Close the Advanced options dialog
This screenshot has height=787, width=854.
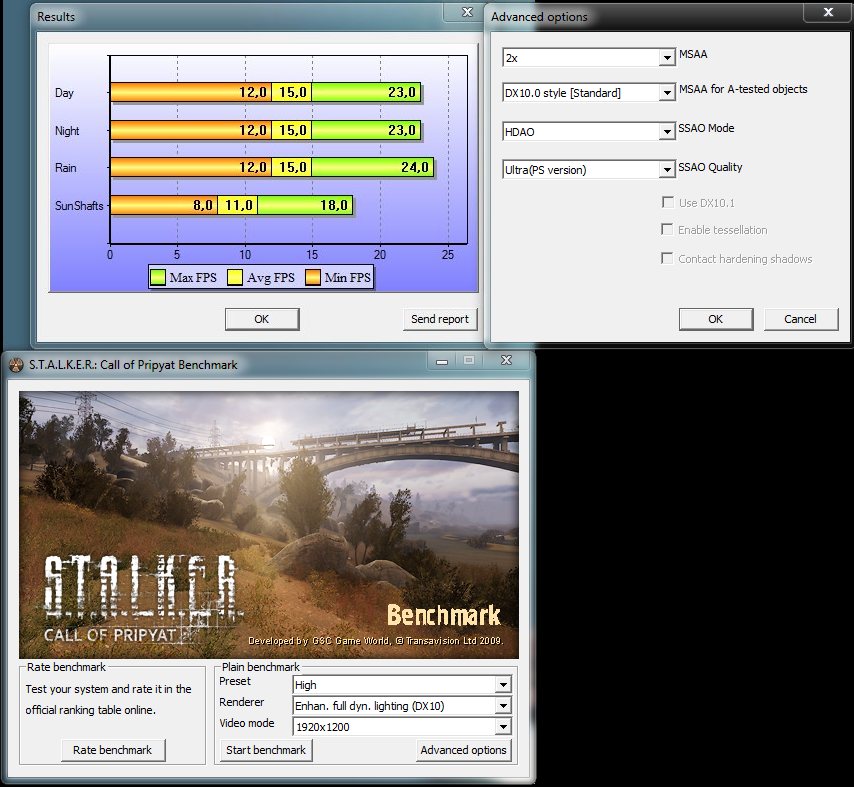[x=828, y=12]
